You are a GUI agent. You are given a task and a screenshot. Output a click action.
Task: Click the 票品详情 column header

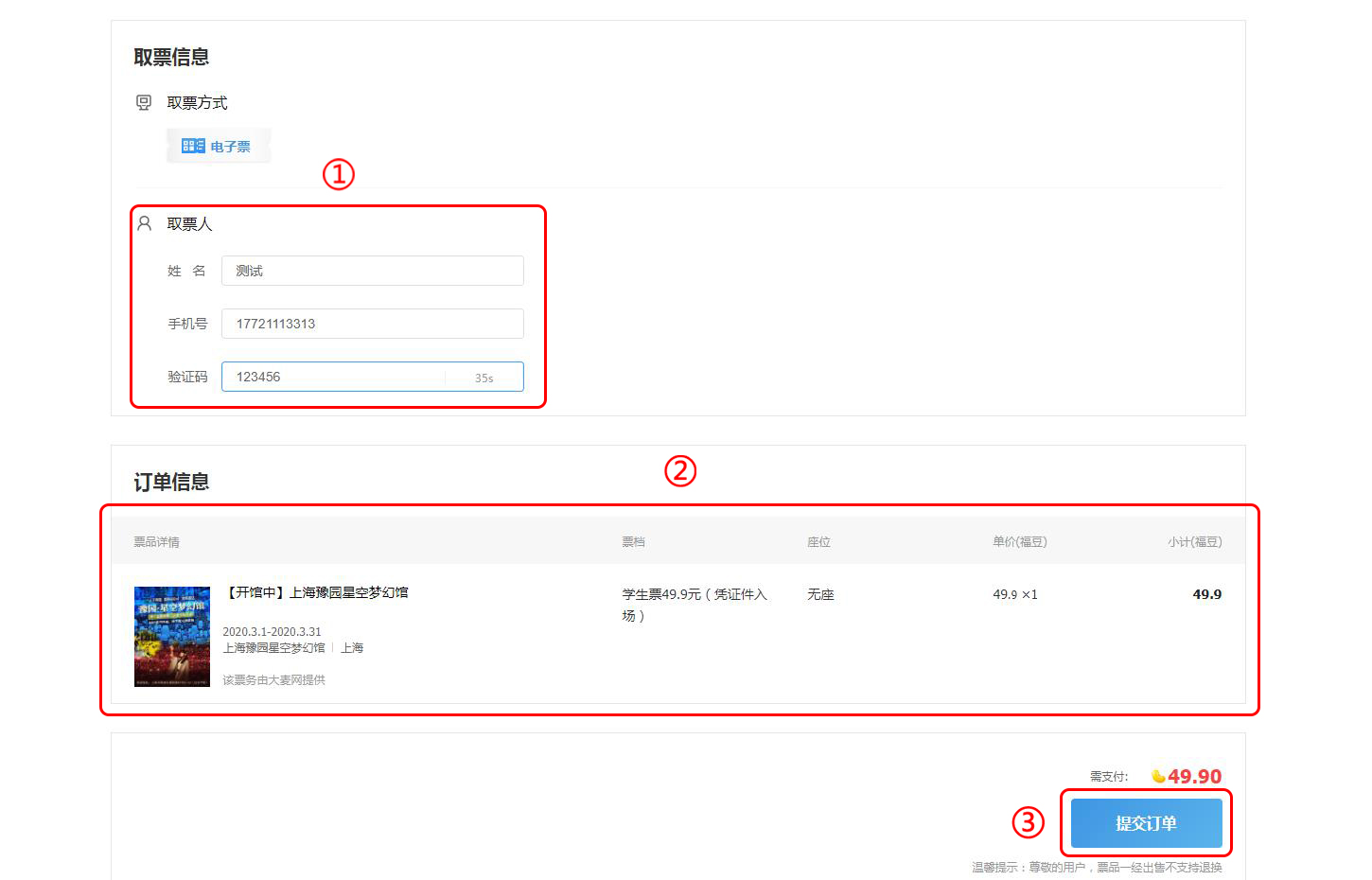(x=156, y=542)
